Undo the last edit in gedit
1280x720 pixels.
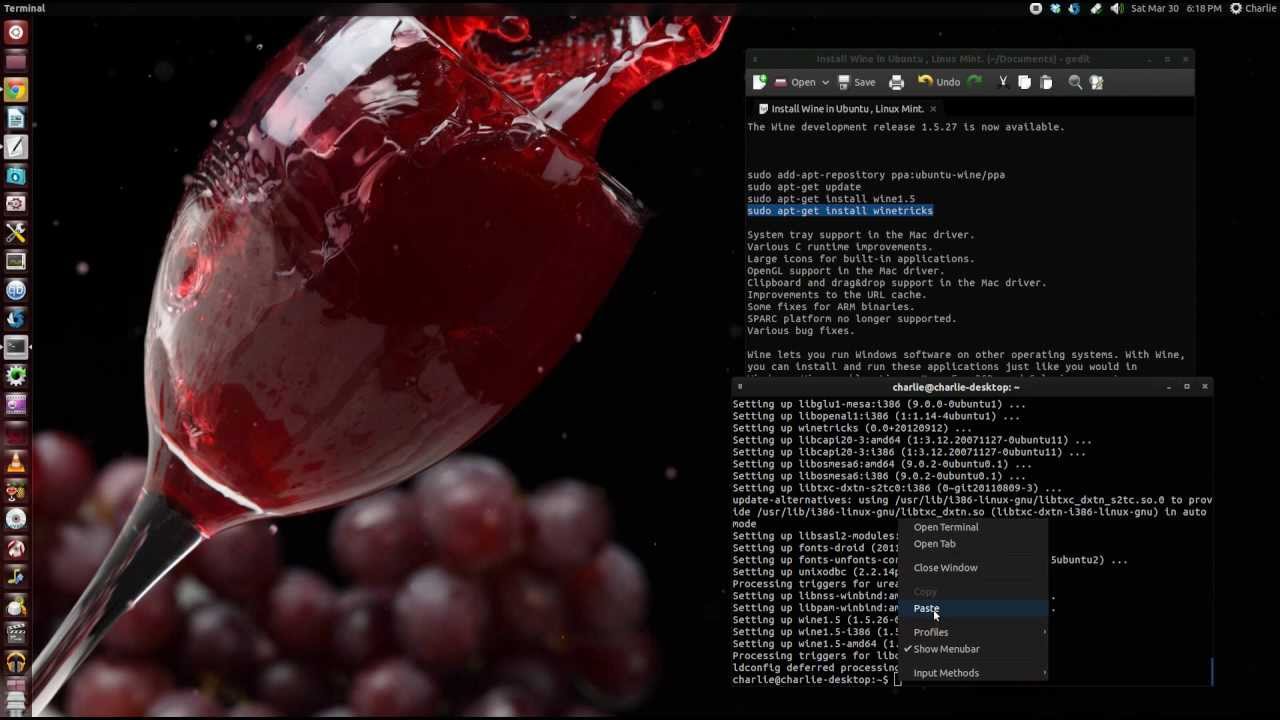[939, 82]
